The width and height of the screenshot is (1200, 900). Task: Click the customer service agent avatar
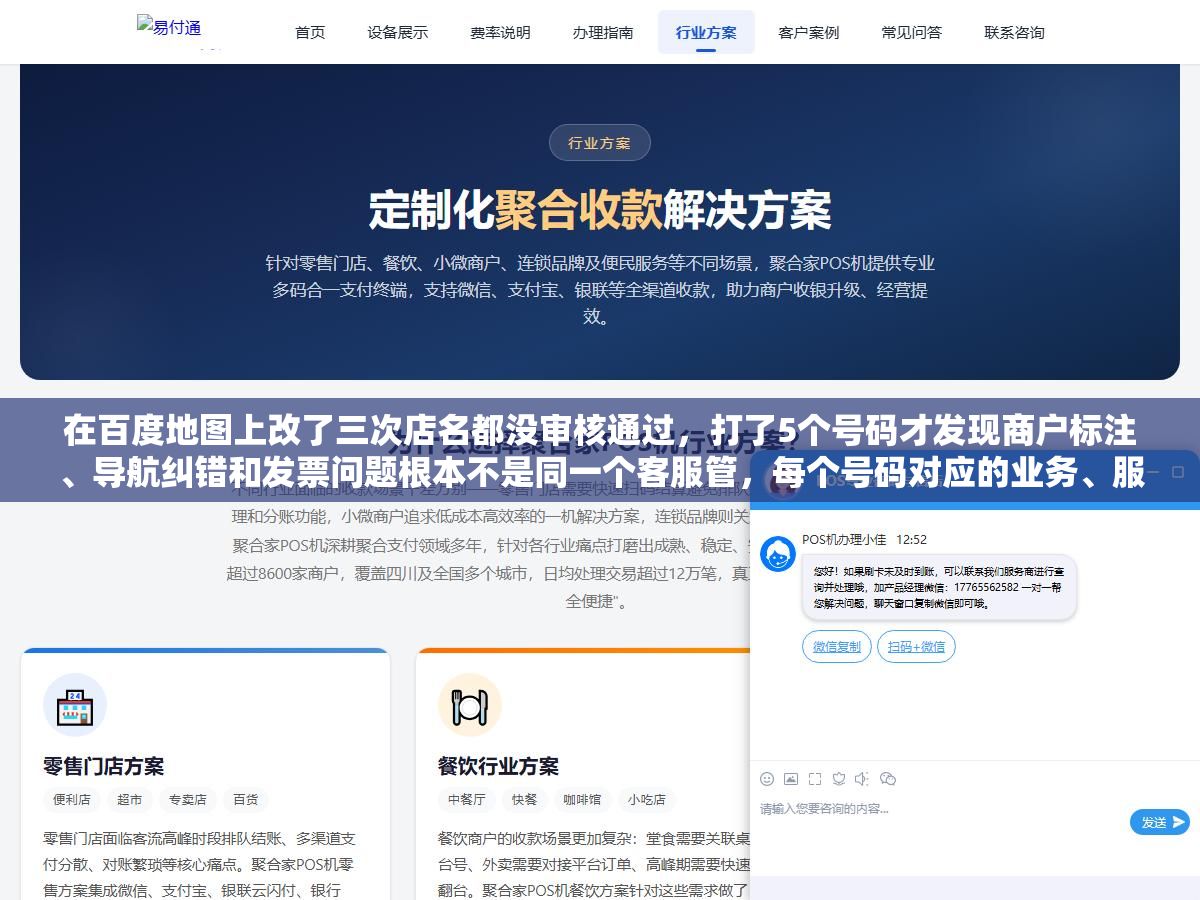(x=778, y=554)
